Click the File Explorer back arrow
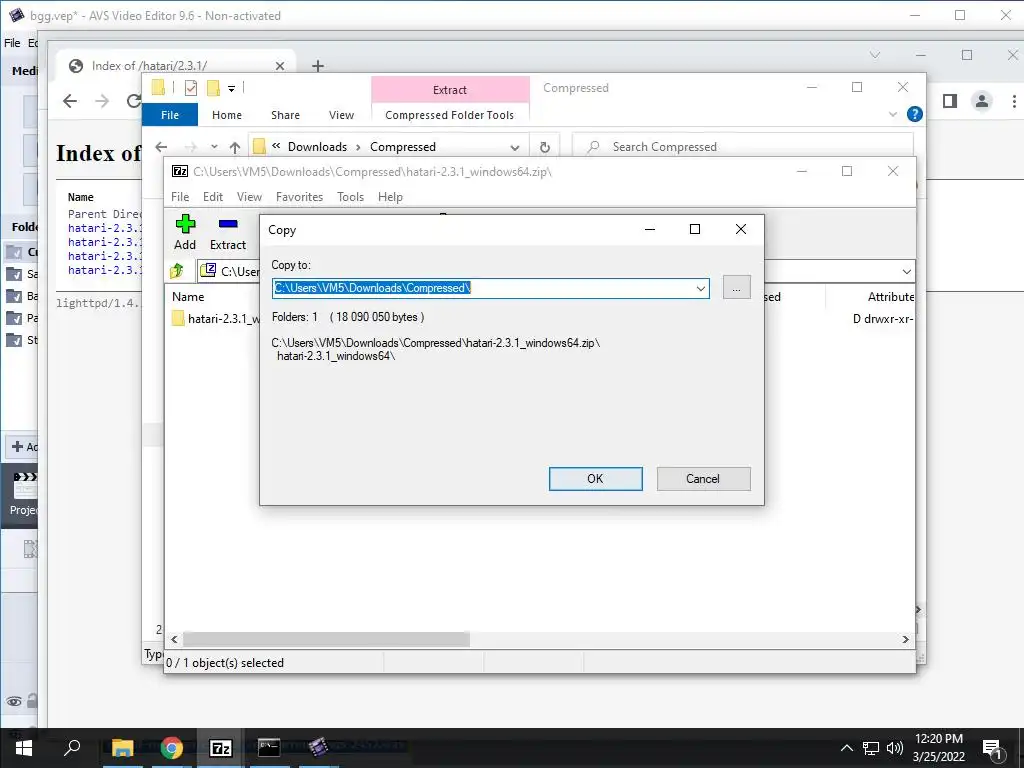Screen dimensions: 1024x768 161,147
